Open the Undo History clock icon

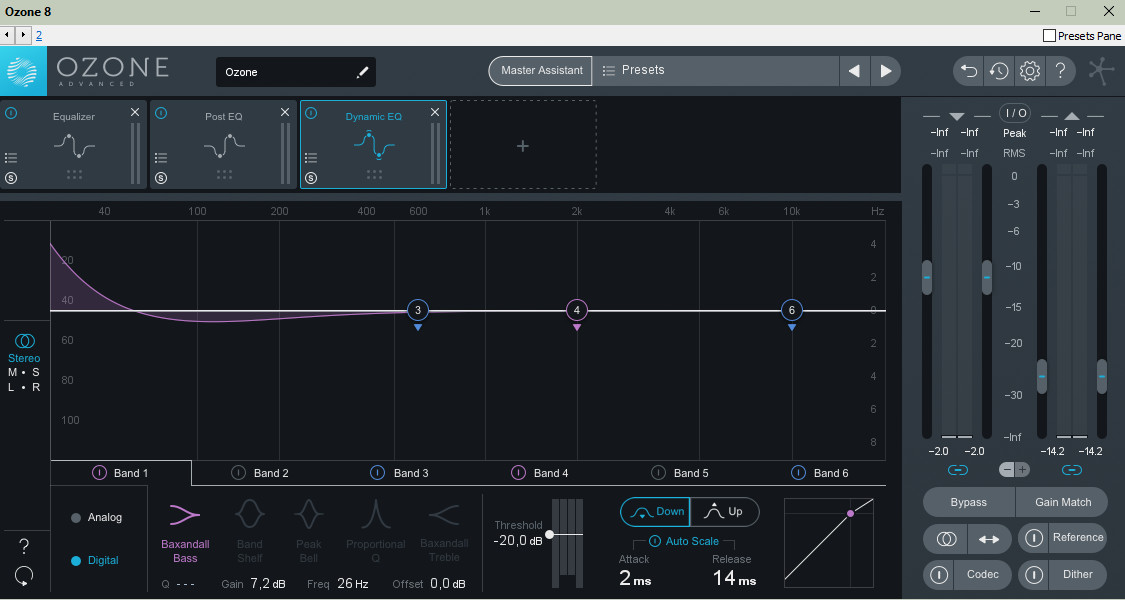[999, 71]
